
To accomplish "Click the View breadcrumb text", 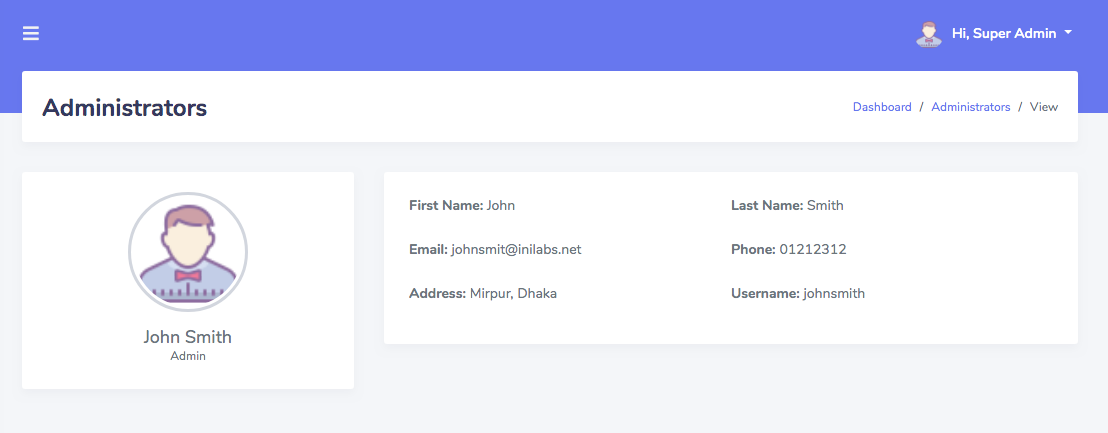I will click(x=1044, y=107).
